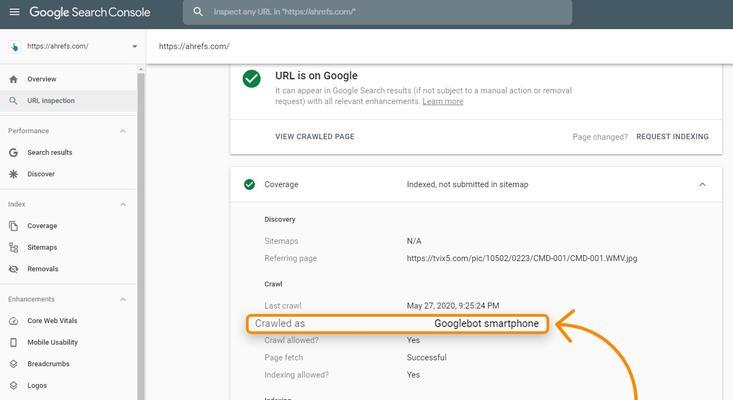The height and width of the screenshot is (400, 733).
Task: Click the 'N/A' Sitemaps value
Action: [x=414, y=241]
